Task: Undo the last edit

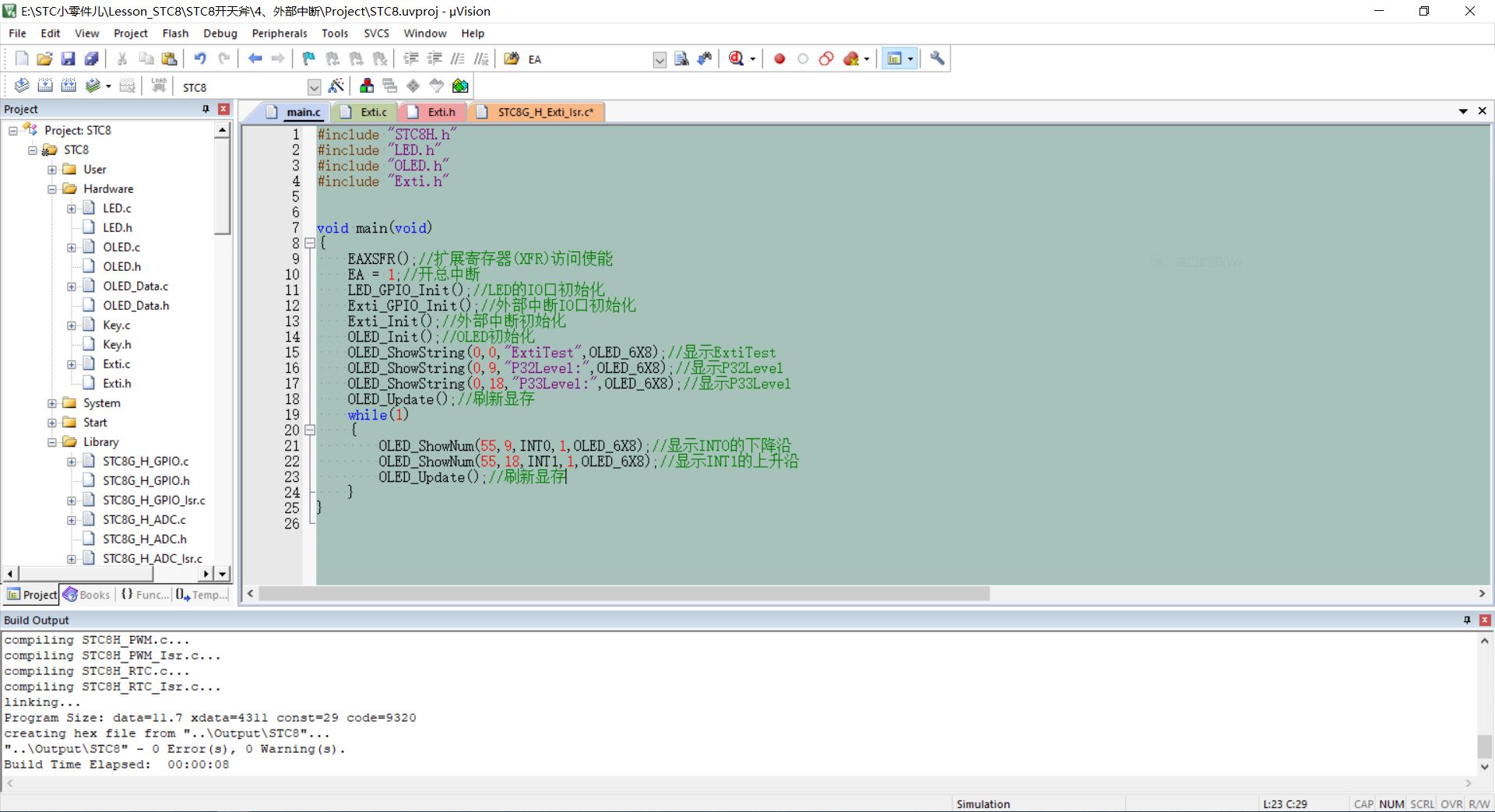Action: pos(200,58)
